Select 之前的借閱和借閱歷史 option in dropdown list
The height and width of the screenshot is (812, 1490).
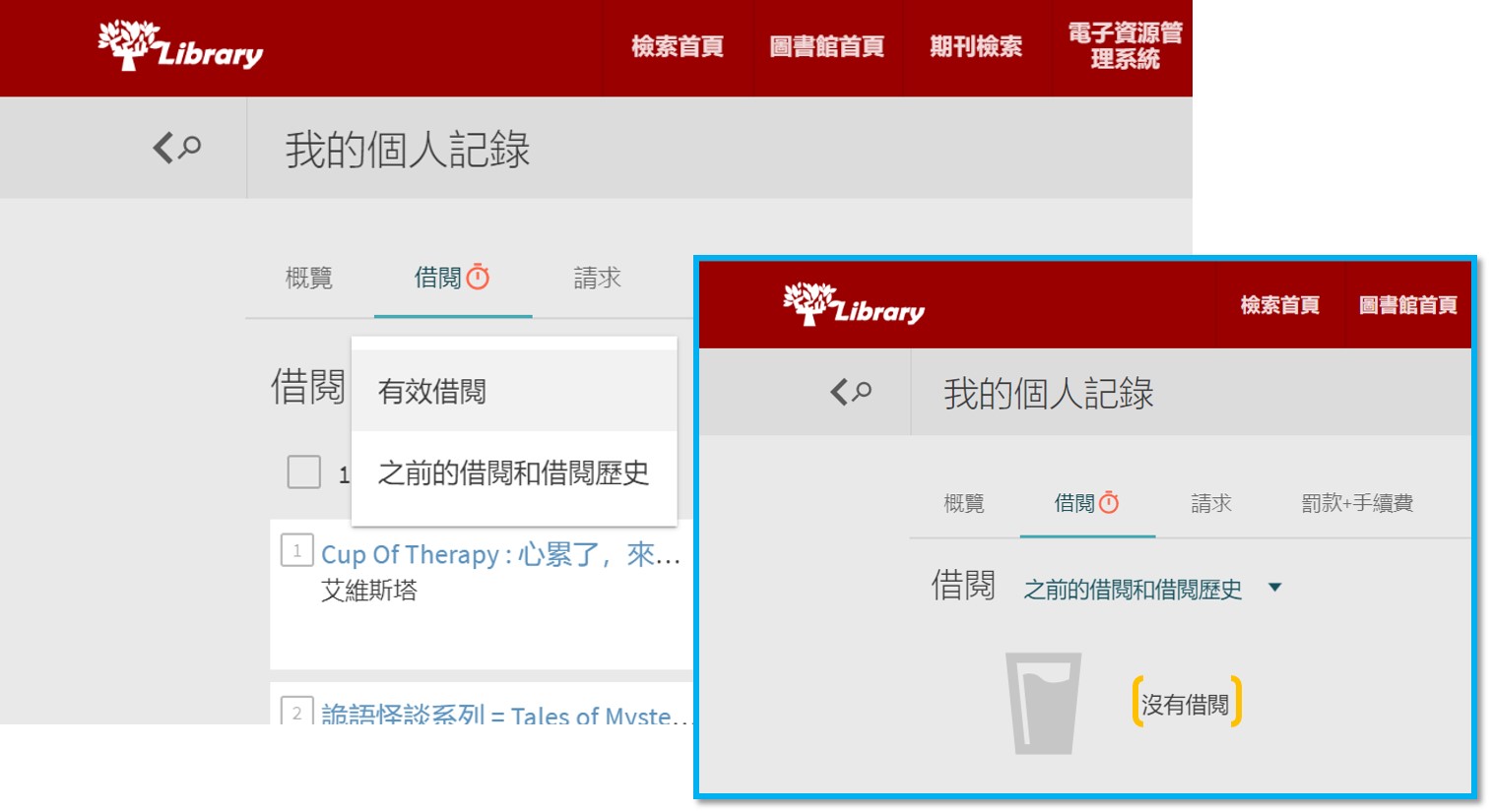tap(513, 473)
